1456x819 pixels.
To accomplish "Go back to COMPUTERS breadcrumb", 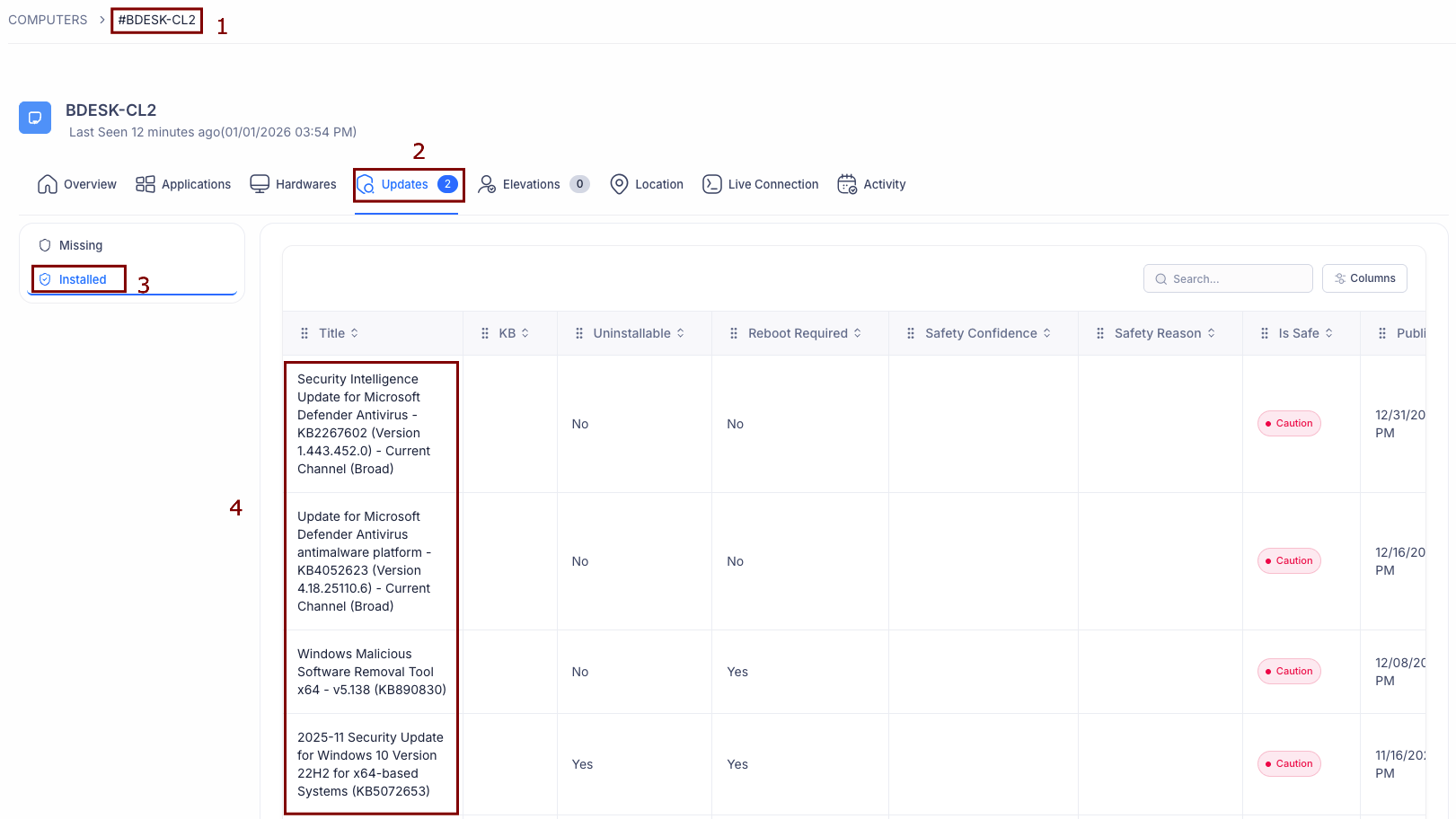I will [x=48, y=20].
